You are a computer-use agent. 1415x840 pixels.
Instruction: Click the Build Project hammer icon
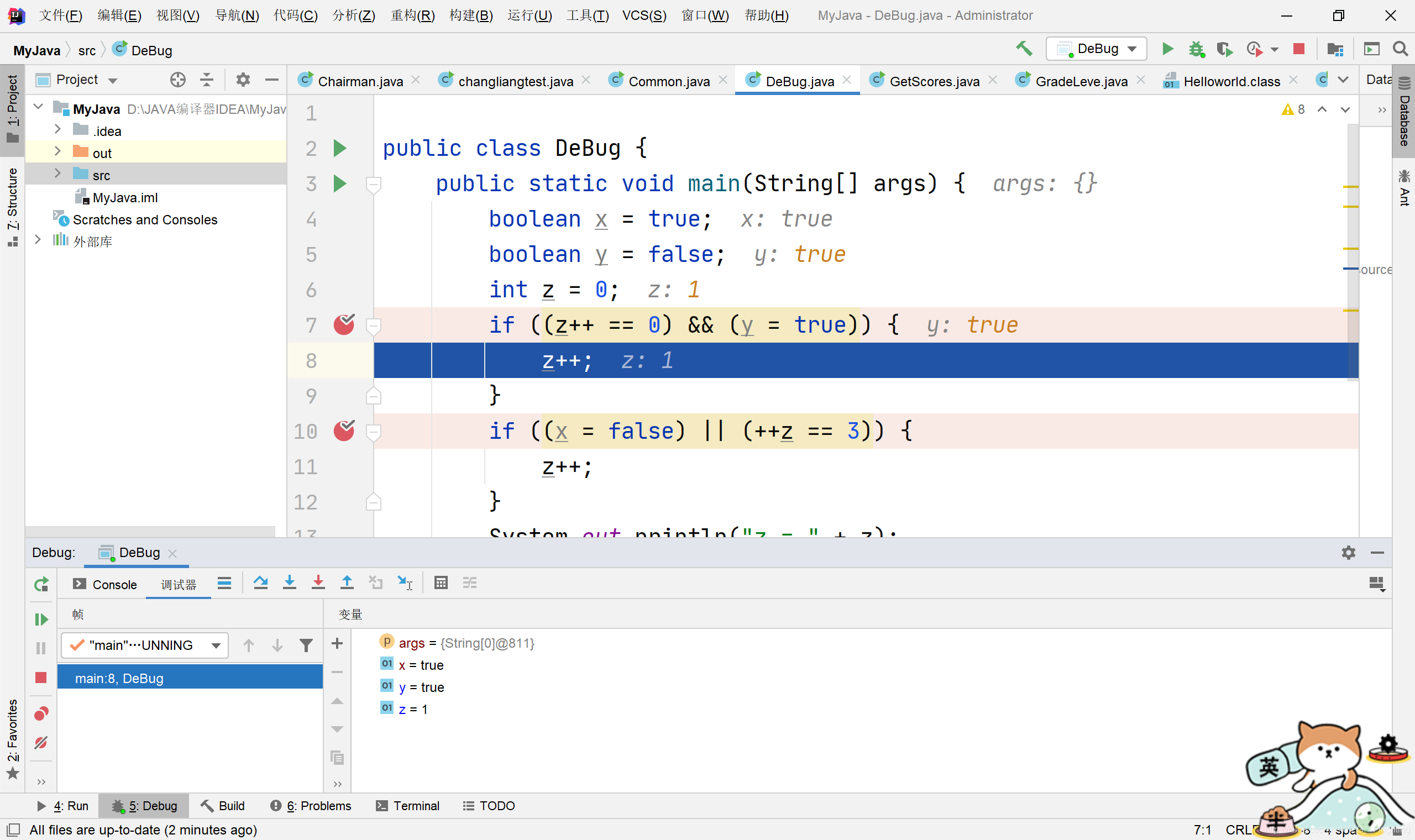click(1024, 49)
